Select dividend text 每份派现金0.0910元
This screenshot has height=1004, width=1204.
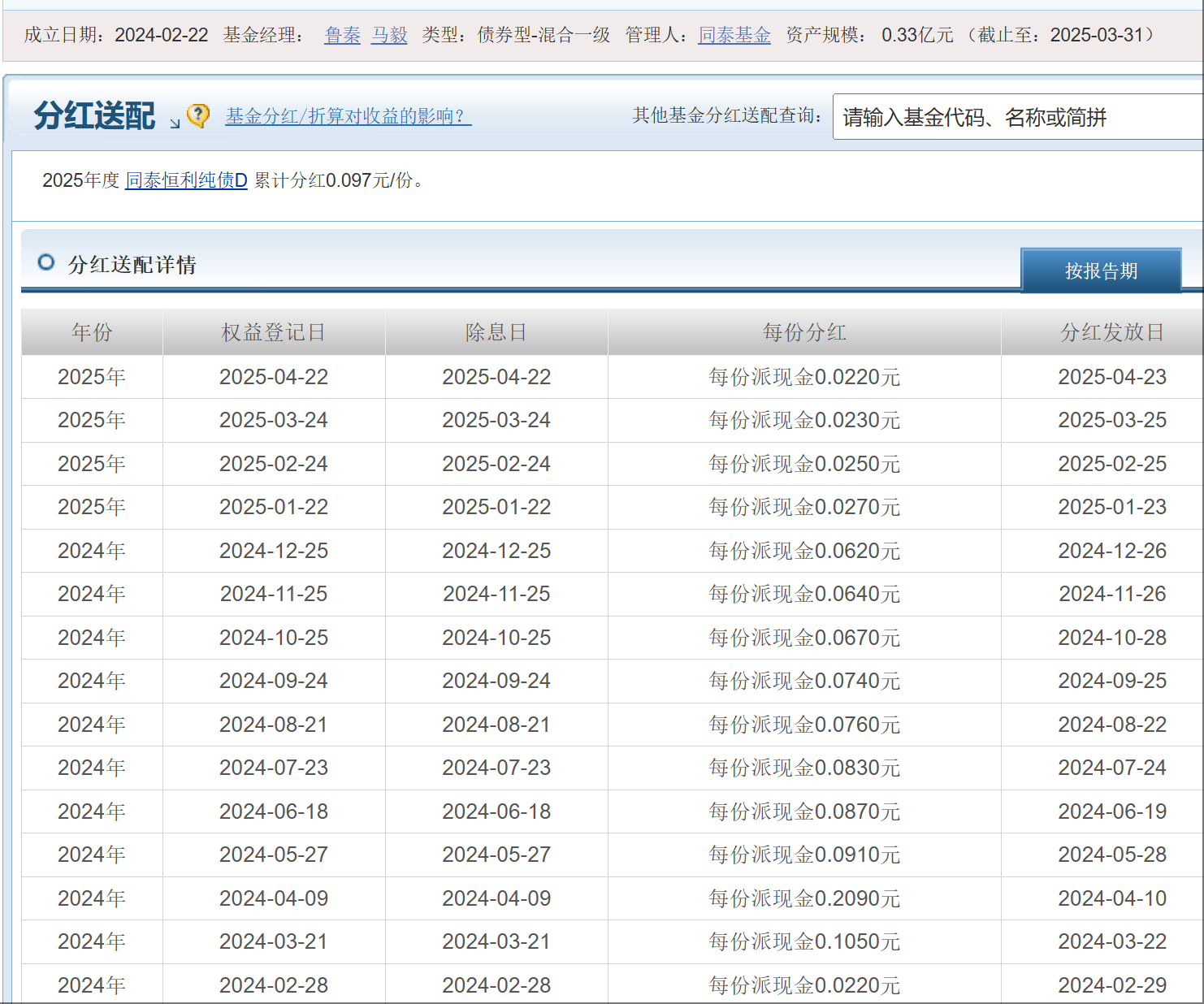click(x=804, y=855)
